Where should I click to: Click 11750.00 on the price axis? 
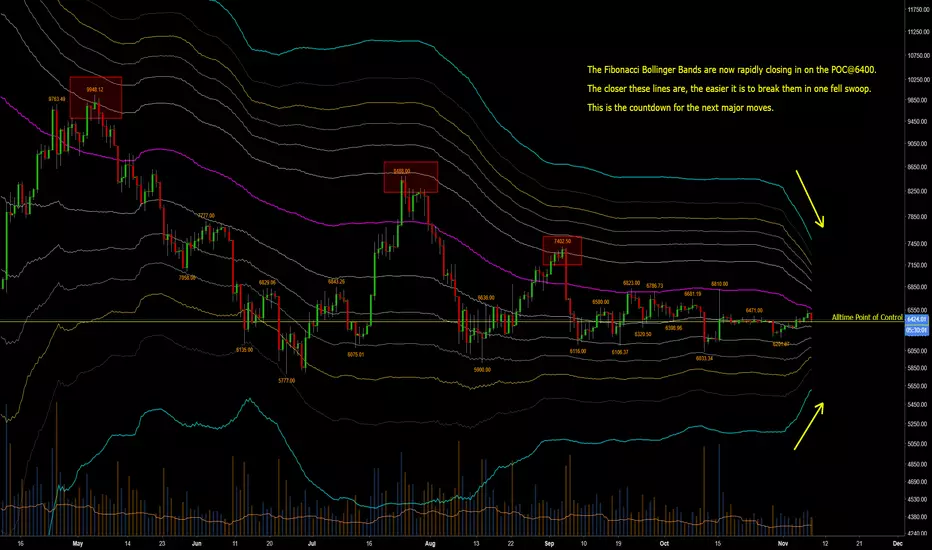coord(918,10)
